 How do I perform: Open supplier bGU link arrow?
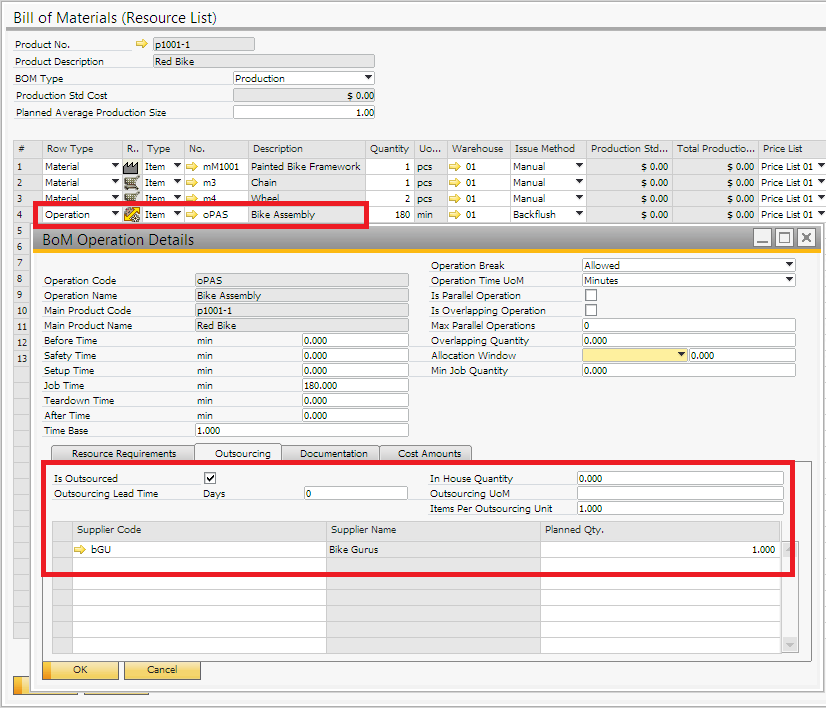[81, 549]
